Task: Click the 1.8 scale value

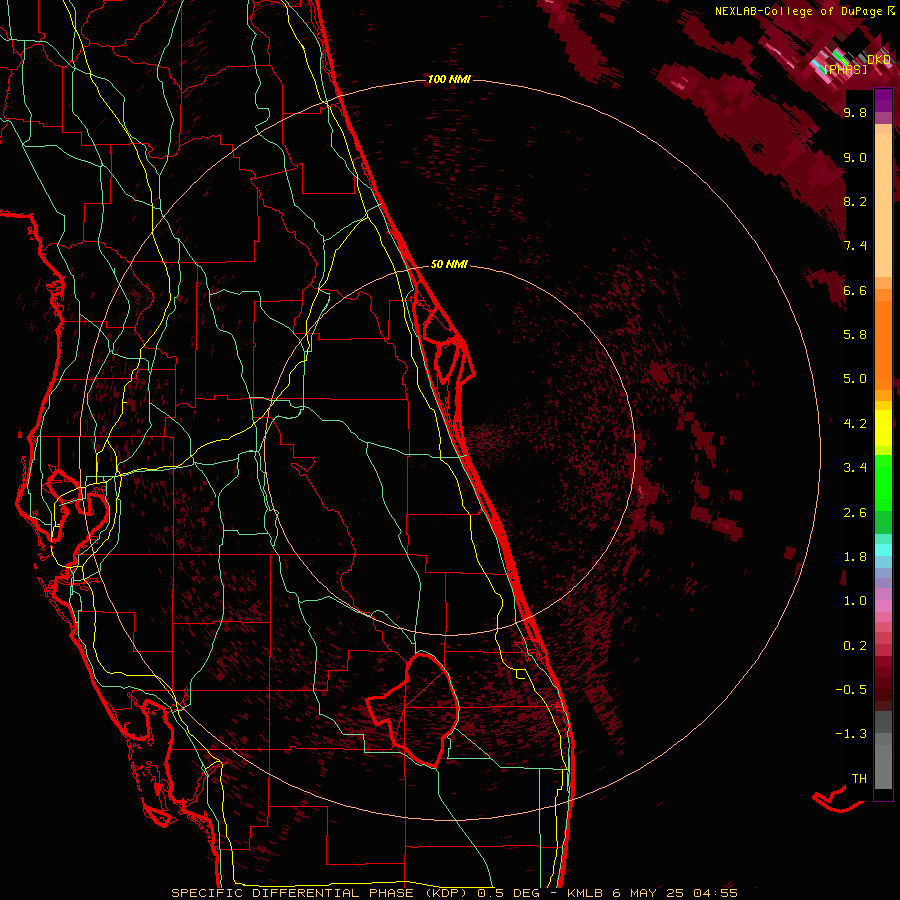Action: click(x=855, y=557)
